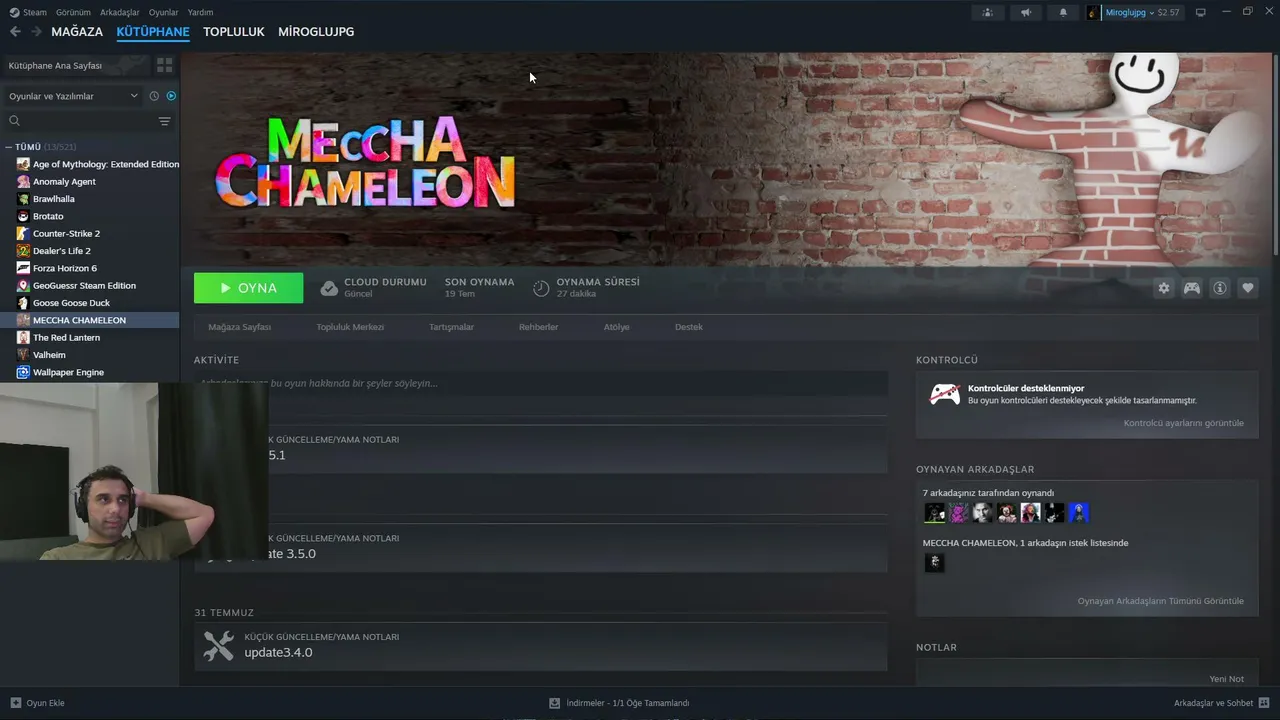1280x720 pixels.
Task: Switch to the TOPLULUK tab
Action: point(234,32)
